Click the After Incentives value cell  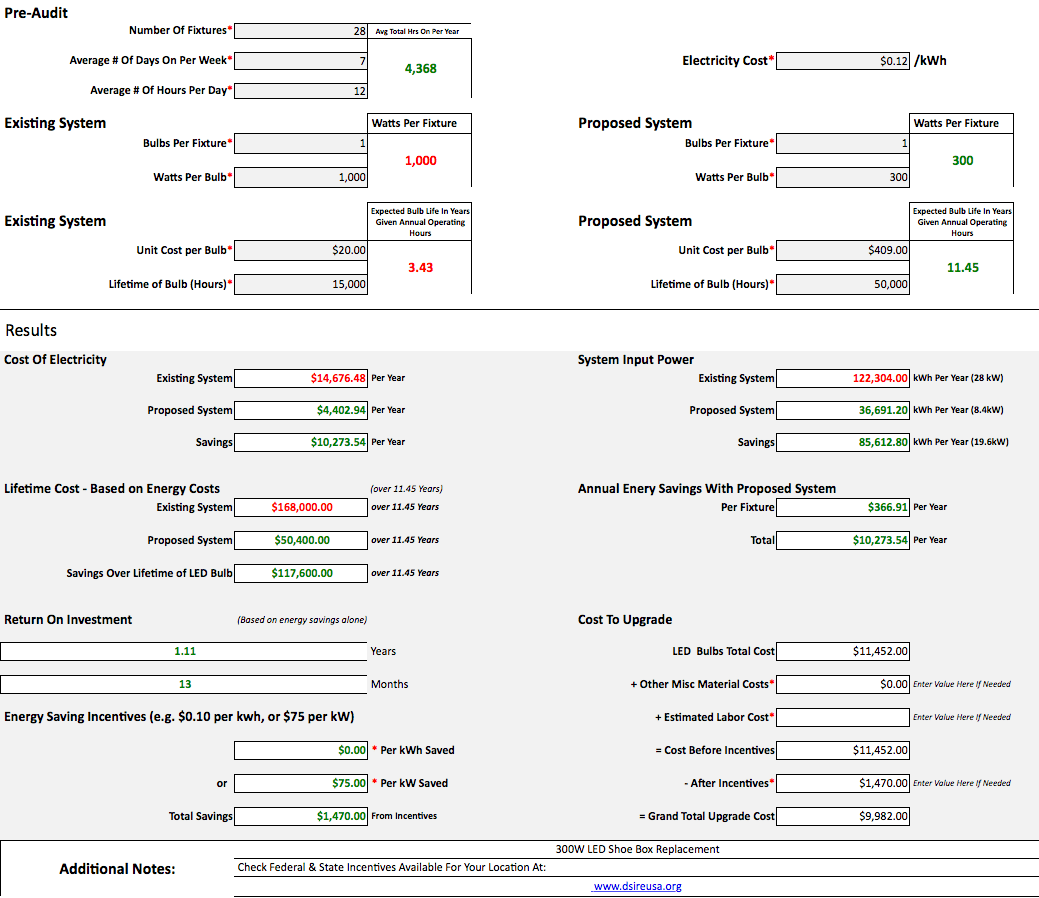tap(842, 783)
